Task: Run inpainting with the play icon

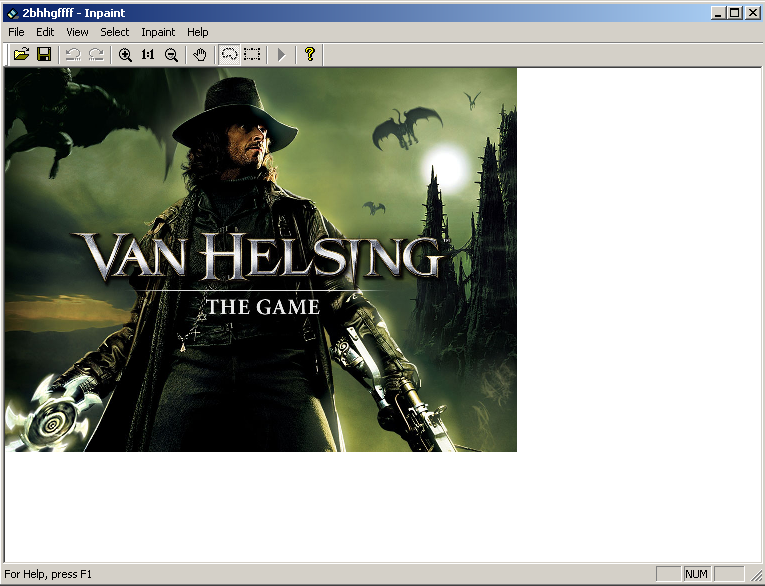Action: pyautogui.click(x=281, y=54)
